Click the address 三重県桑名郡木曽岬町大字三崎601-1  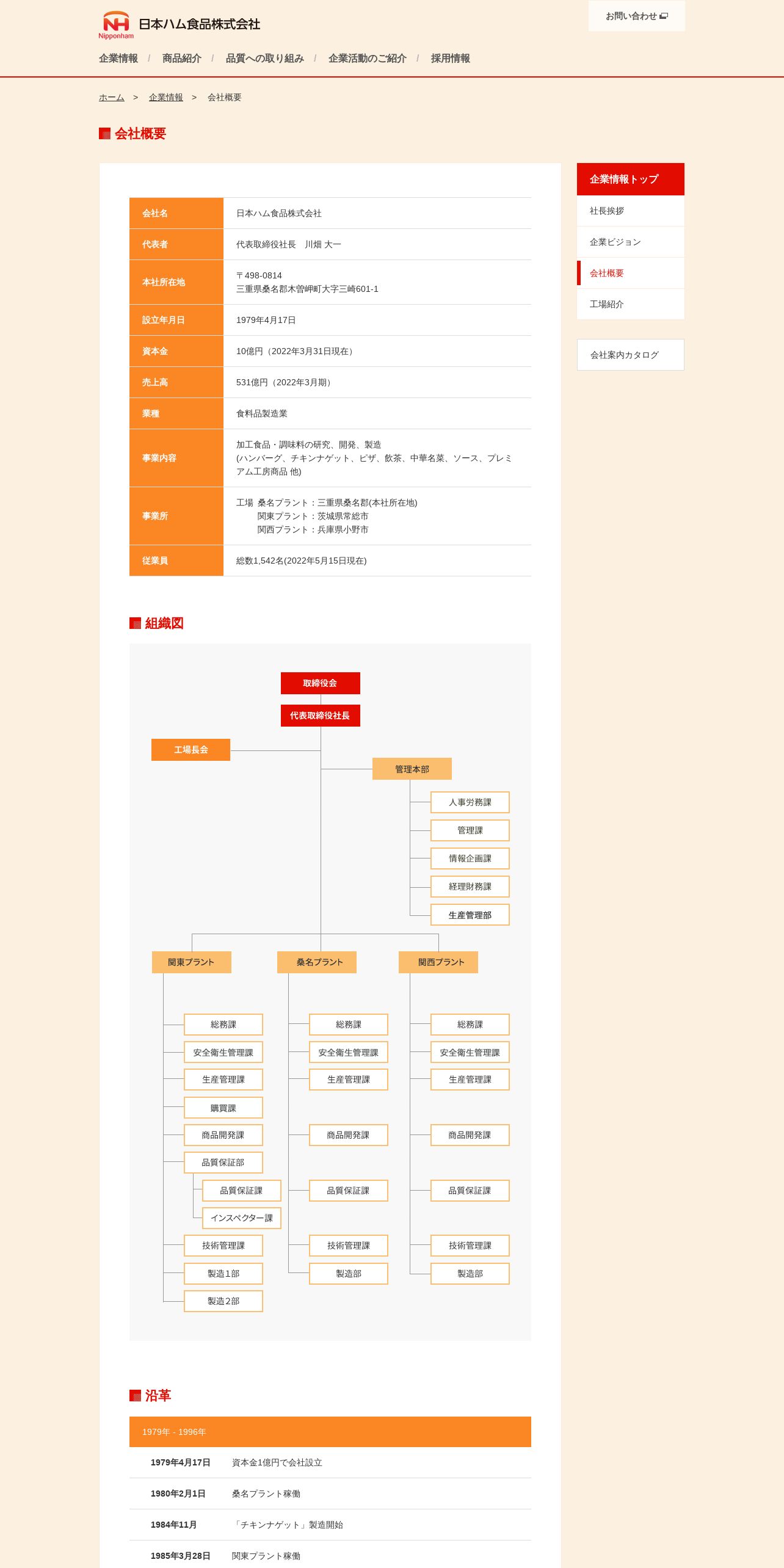tap(307, 289)
